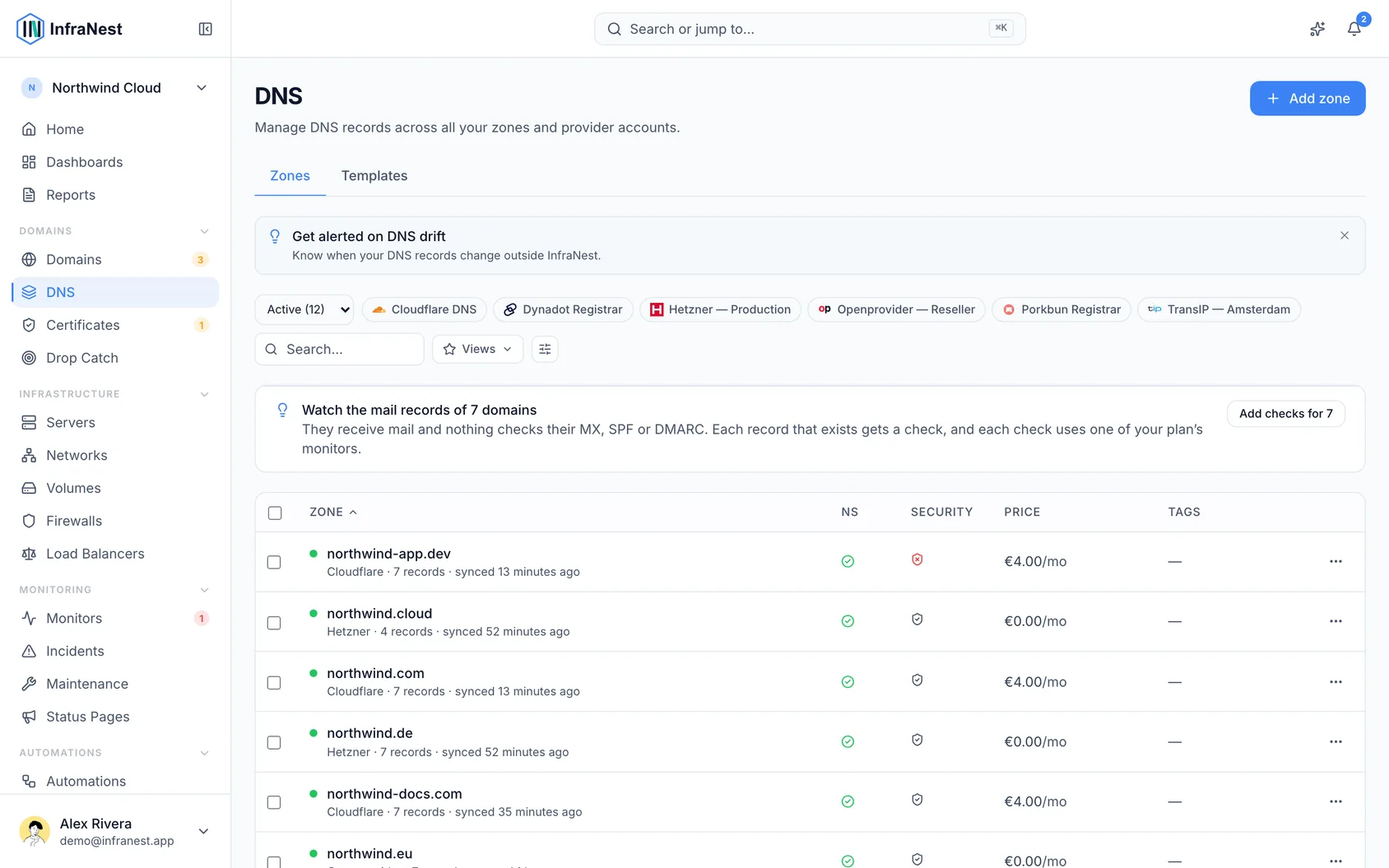Check the northwind-docs.com row checkbox

coord(274,802)
